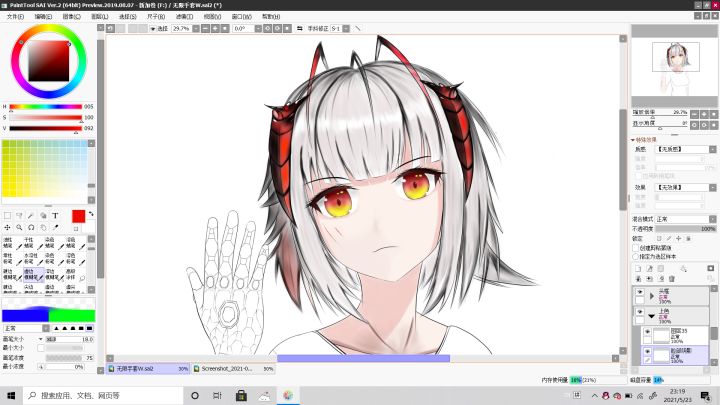Create a new layer in layer panel
The height and width of the screenshot is (405, 720).
click(x=638, y=269)
